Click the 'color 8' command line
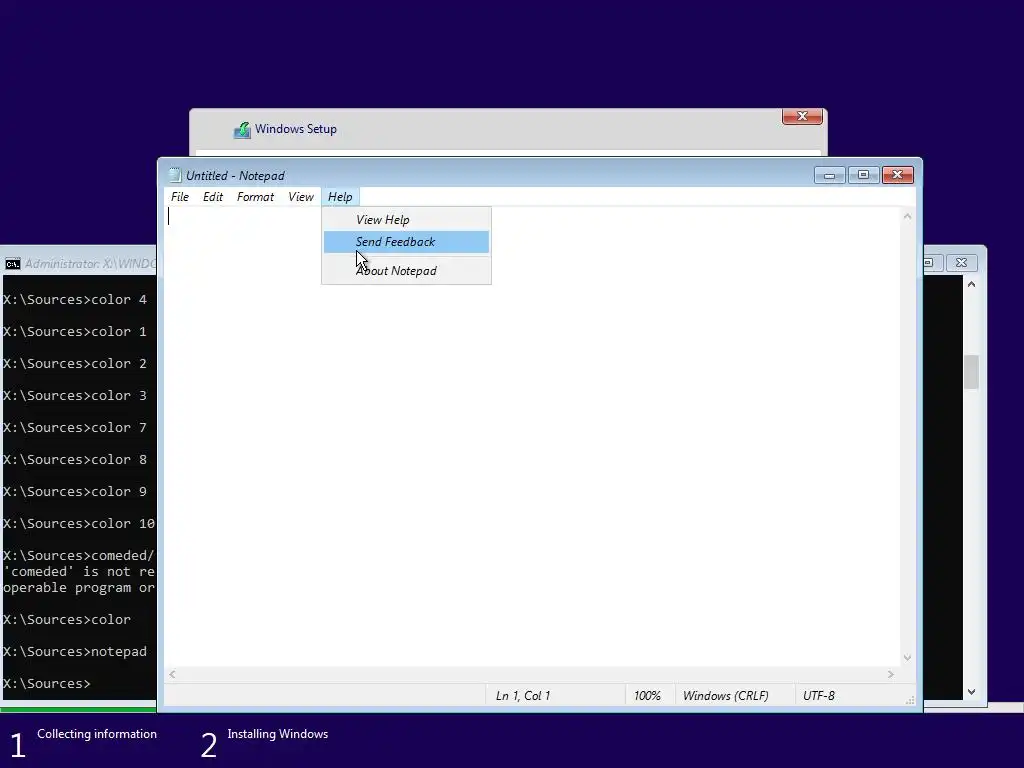 pos(75,460)
